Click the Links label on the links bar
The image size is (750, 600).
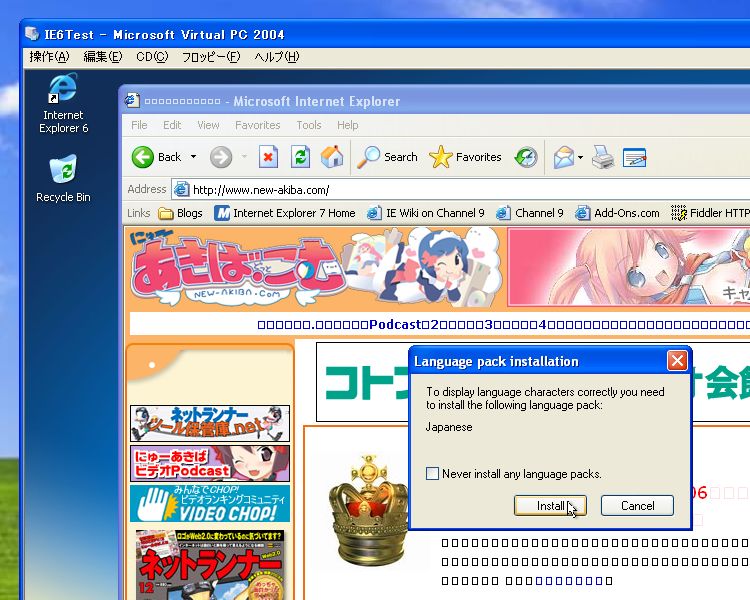pyautogui.click(x=139, y=213)
